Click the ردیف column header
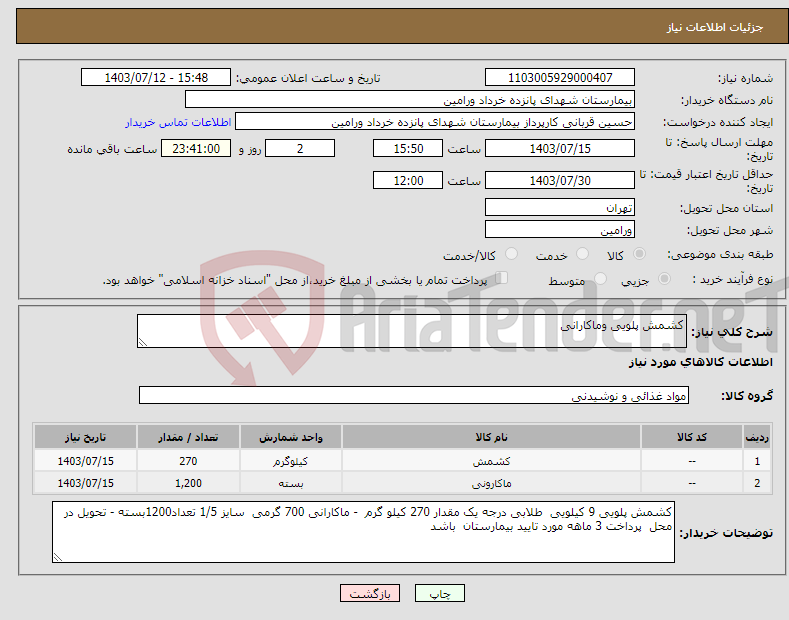The height and width of the screenshot is (620, 789). [x=757, y=437]
